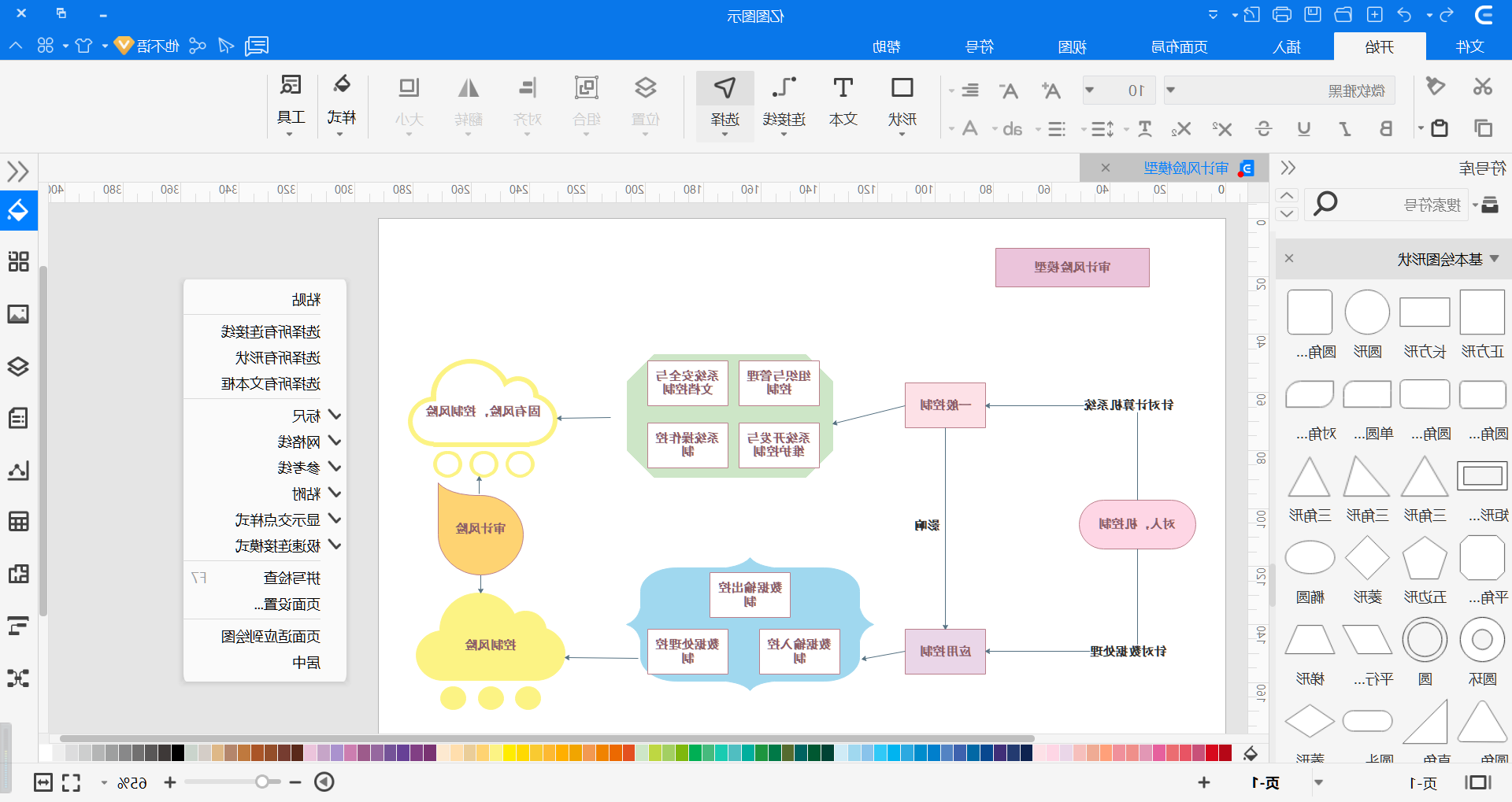Open the 工具 tools button

(x=291, y=104)
